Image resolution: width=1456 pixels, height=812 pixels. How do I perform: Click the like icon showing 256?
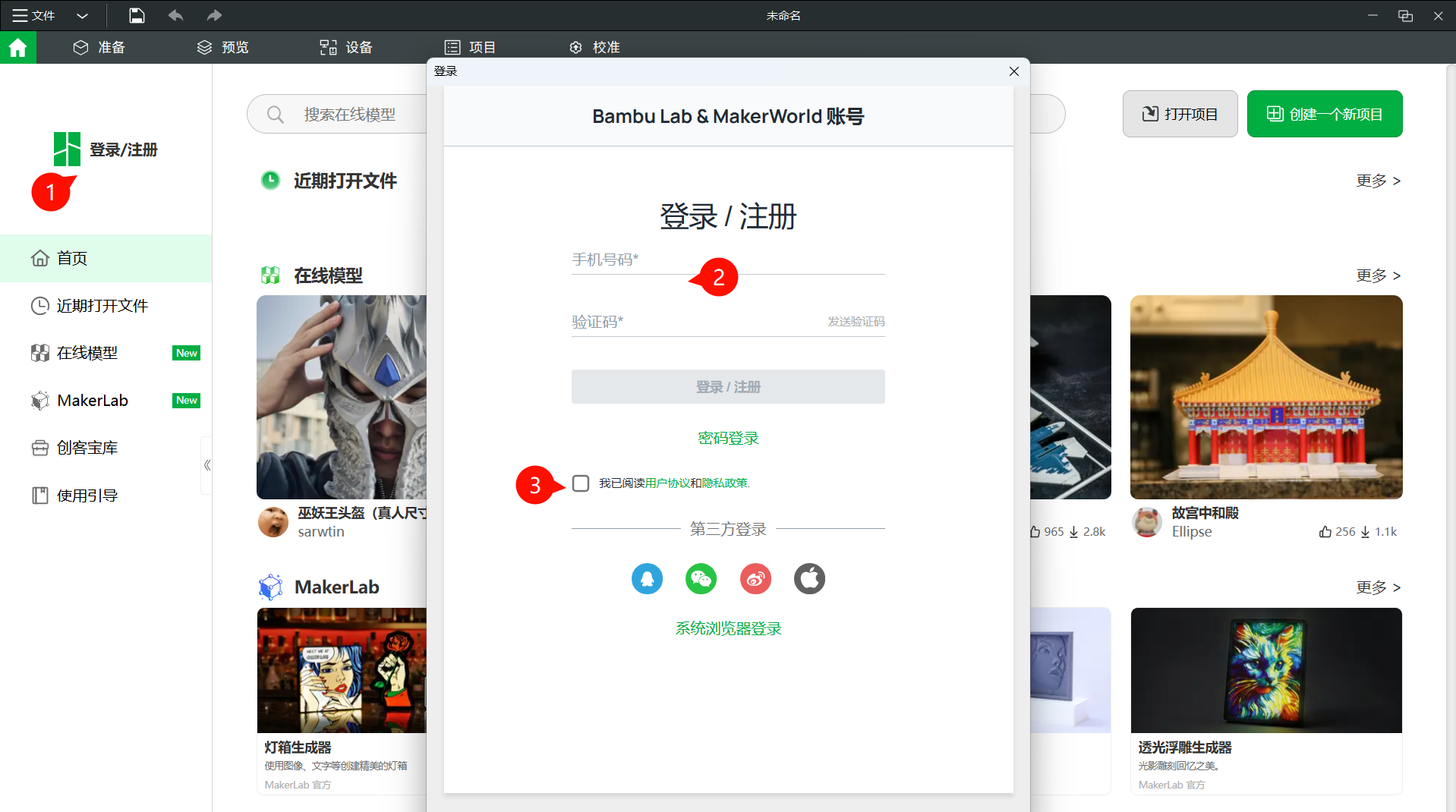tap(1325, 532)
